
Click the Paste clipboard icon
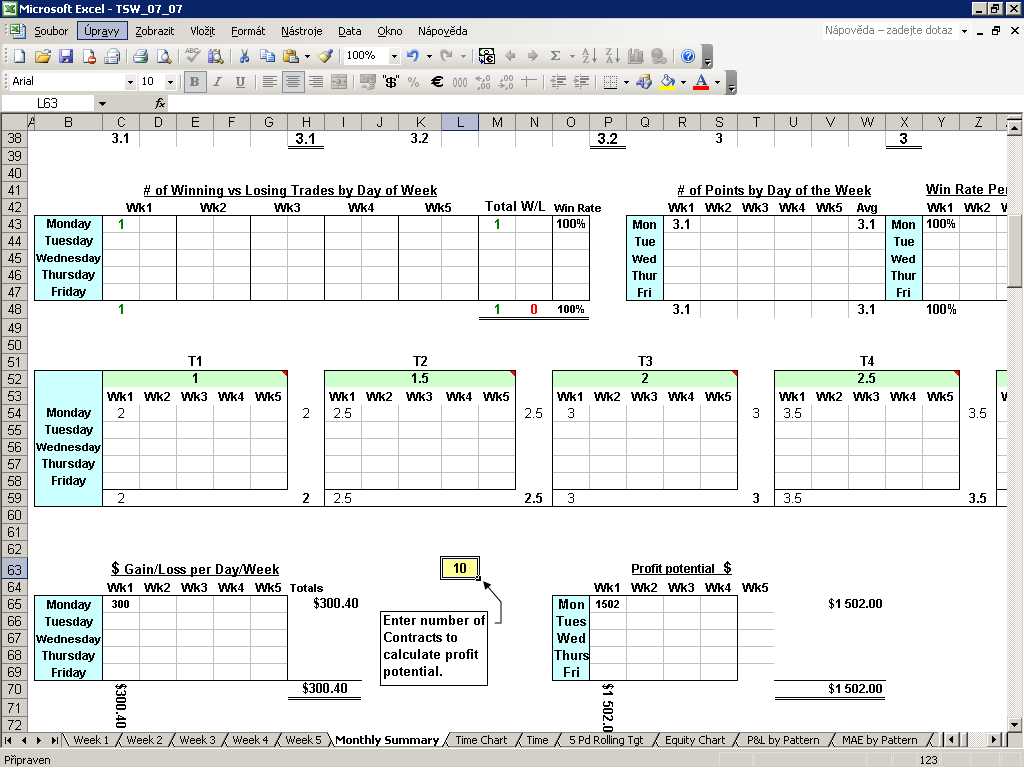click(291, 56)
